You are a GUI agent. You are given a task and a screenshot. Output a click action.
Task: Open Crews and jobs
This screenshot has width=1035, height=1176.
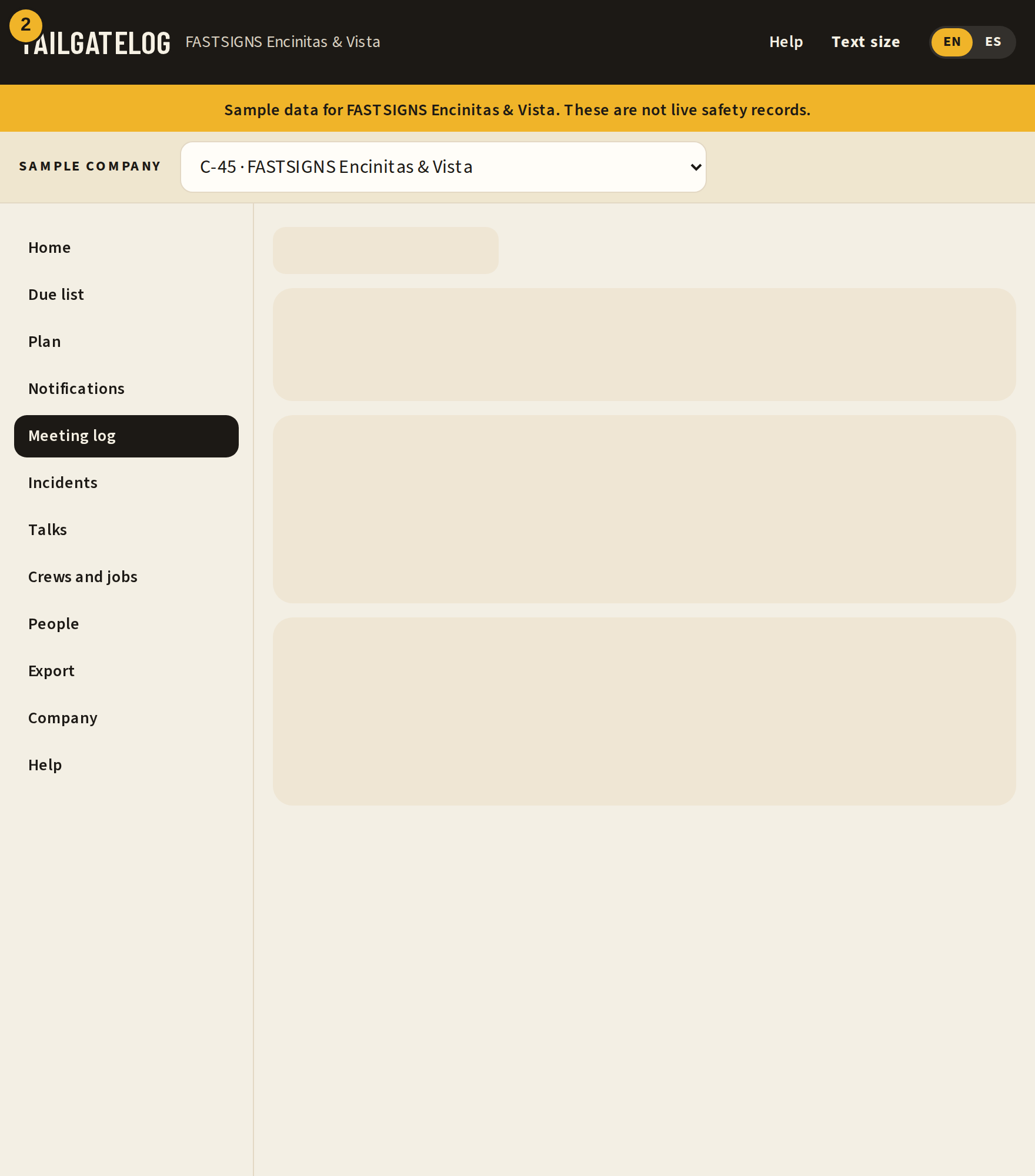coord(126,577)
